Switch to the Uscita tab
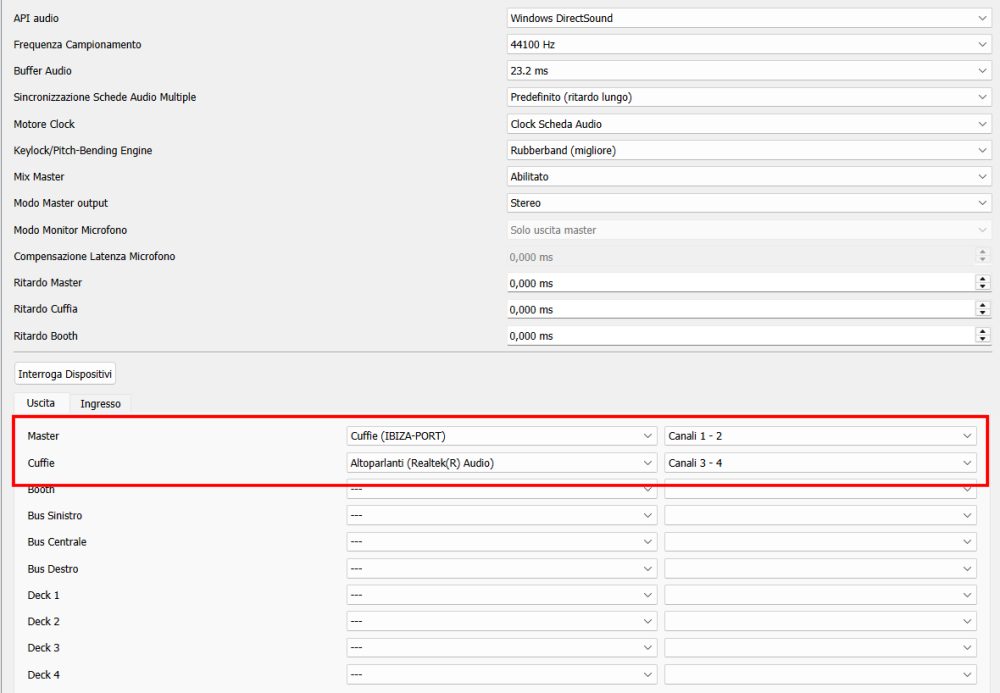This screenshot has height=693, width=1000. (41, 403)
